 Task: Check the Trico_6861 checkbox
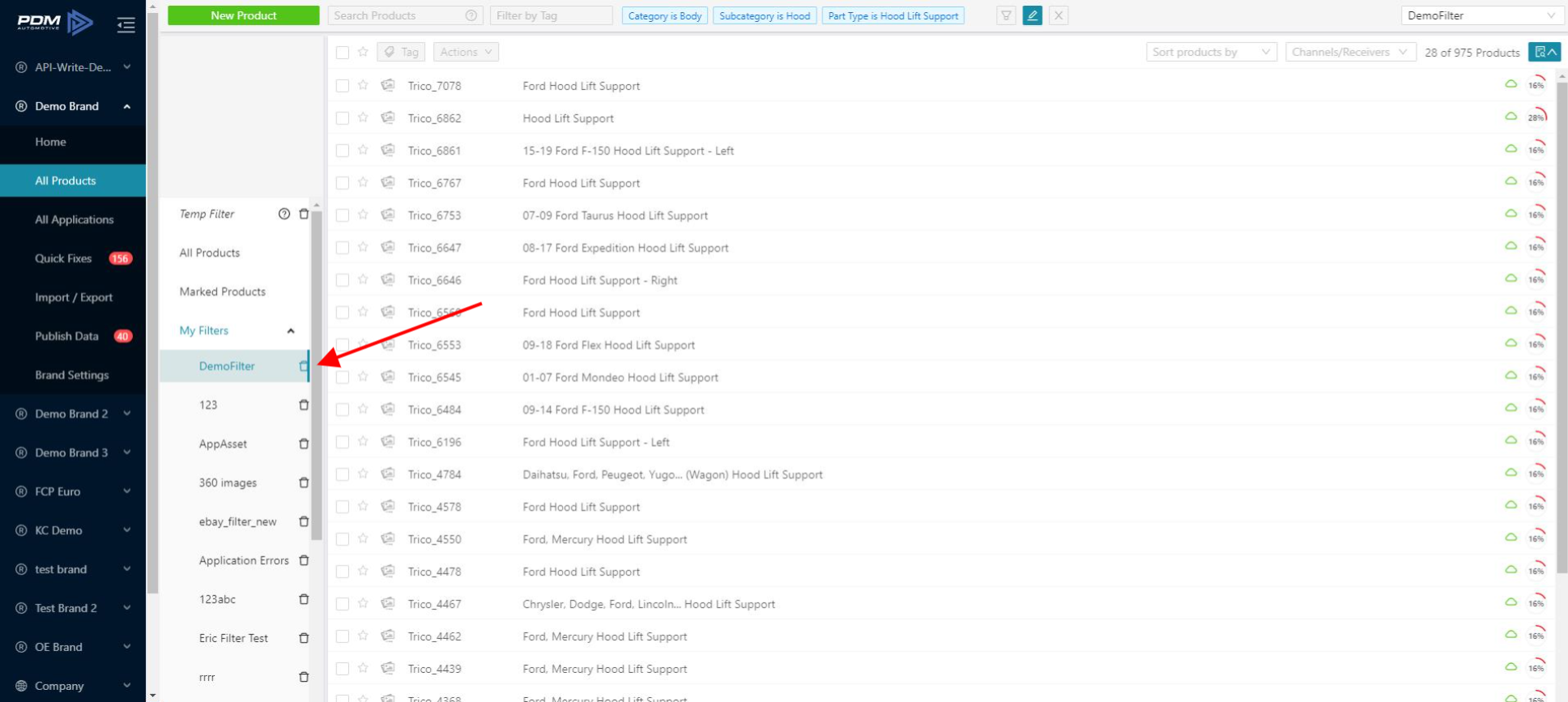(343, 151)
